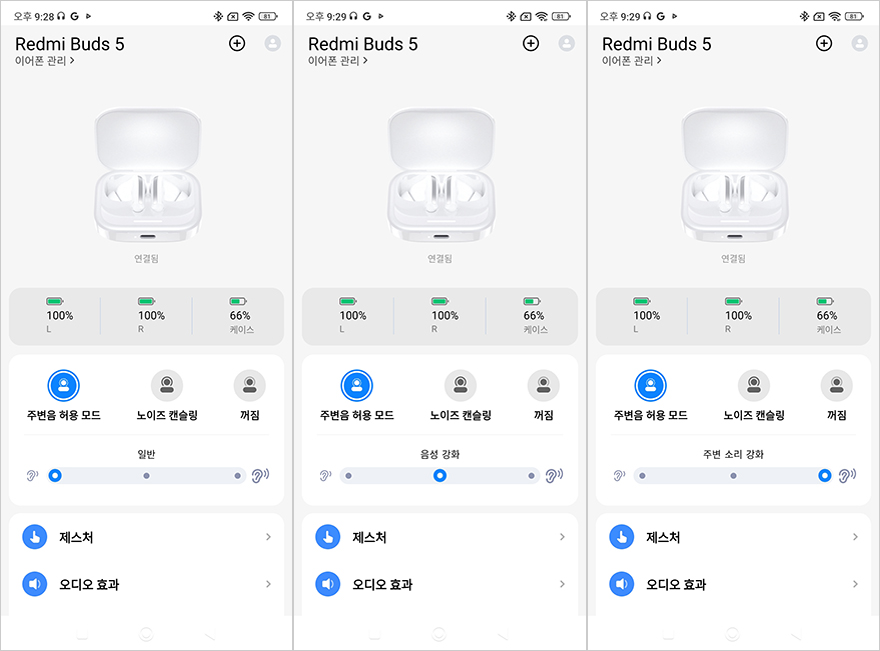The image size is (880, 651).
Task: Tap the loud ear icon right of 주변 소리 강화 slider
Action: pos(847,476)
